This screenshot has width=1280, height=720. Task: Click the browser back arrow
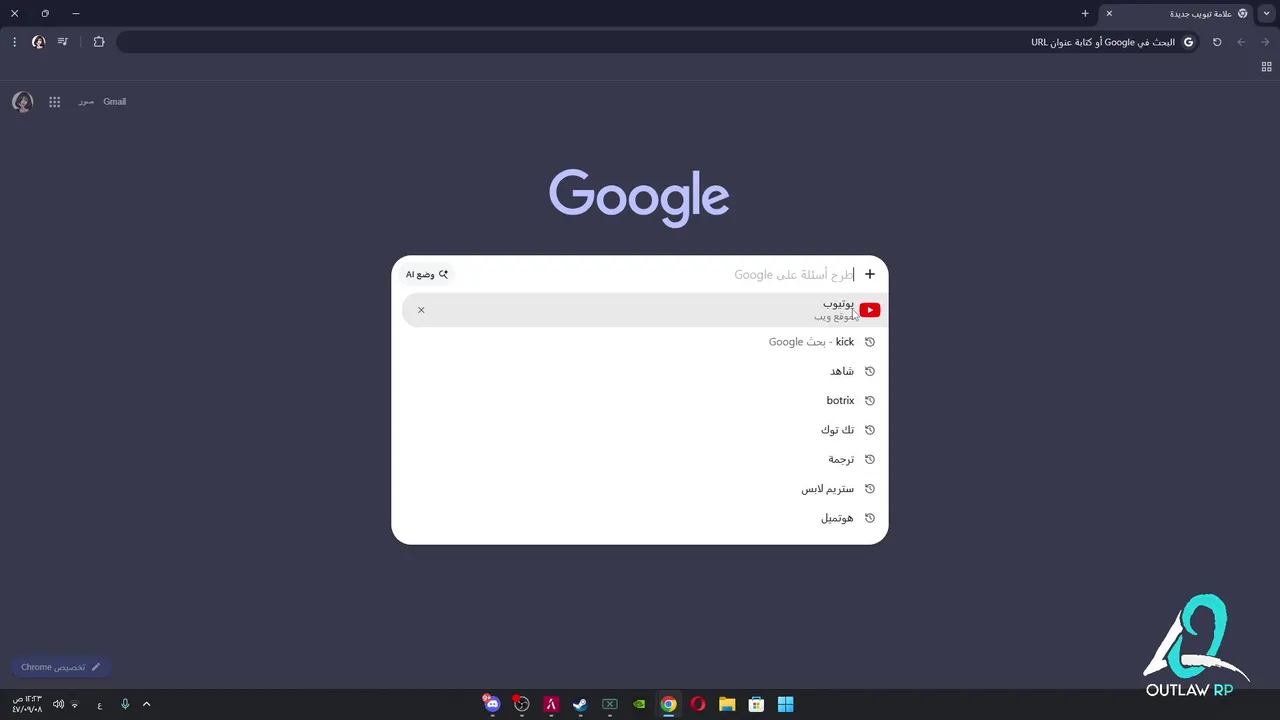[1265, 42]
